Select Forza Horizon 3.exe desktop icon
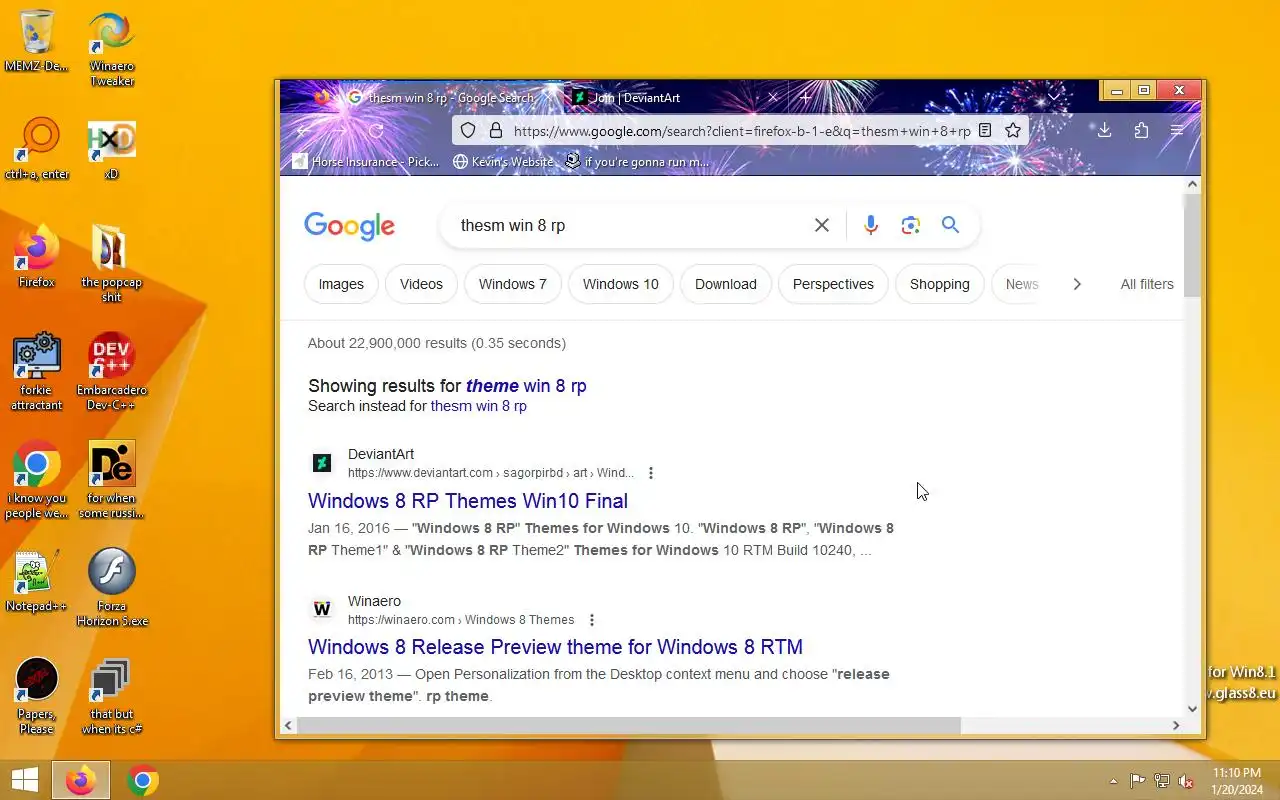This screenshot has width=1280, height=800. 112,588
